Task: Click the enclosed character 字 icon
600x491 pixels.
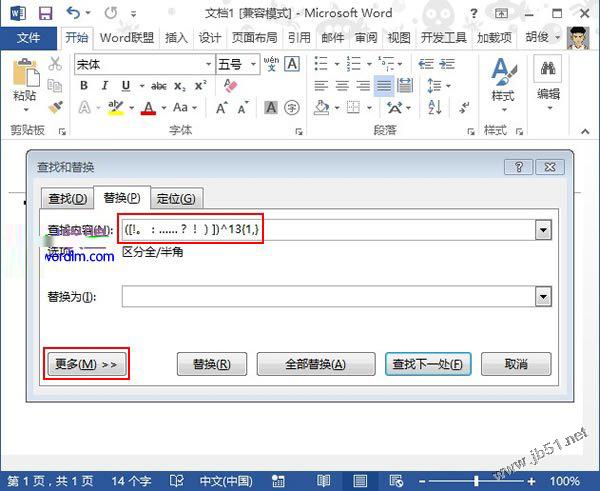Action: [292, 108]
